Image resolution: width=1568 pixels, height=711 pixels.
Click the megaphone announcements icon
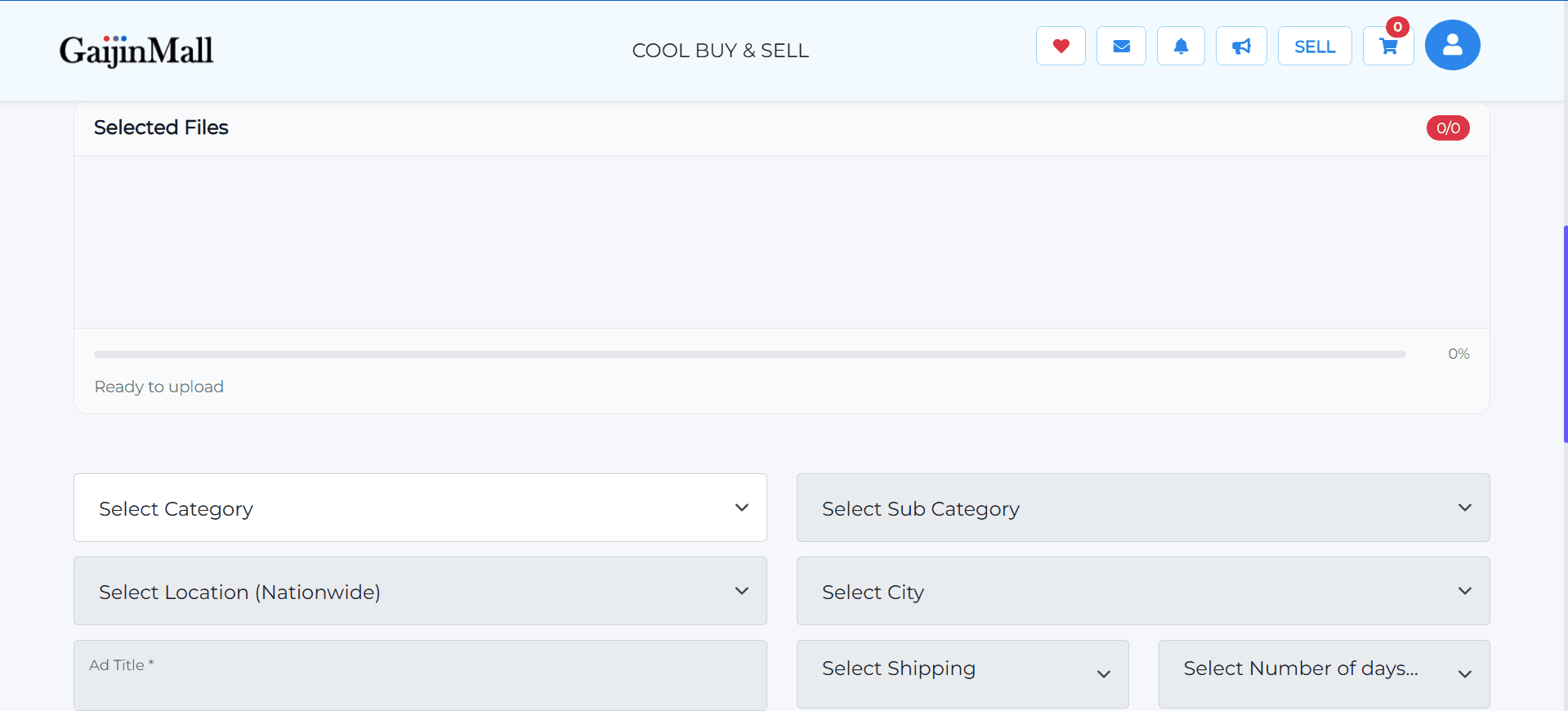pyautogui.click(x=1240, y=46)
